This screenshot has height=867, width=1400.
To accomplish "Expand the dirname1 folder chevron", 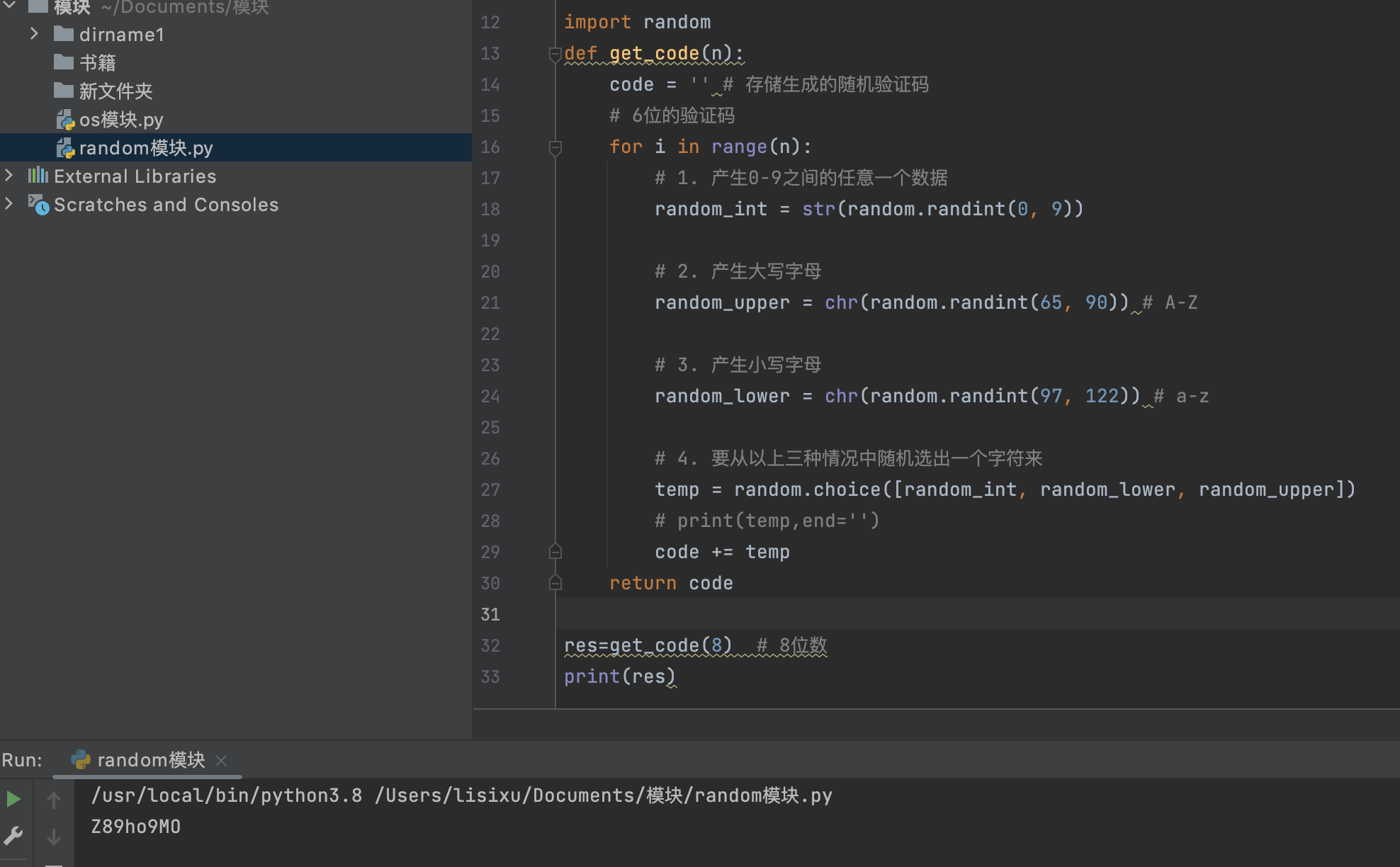I will point(34,34).
